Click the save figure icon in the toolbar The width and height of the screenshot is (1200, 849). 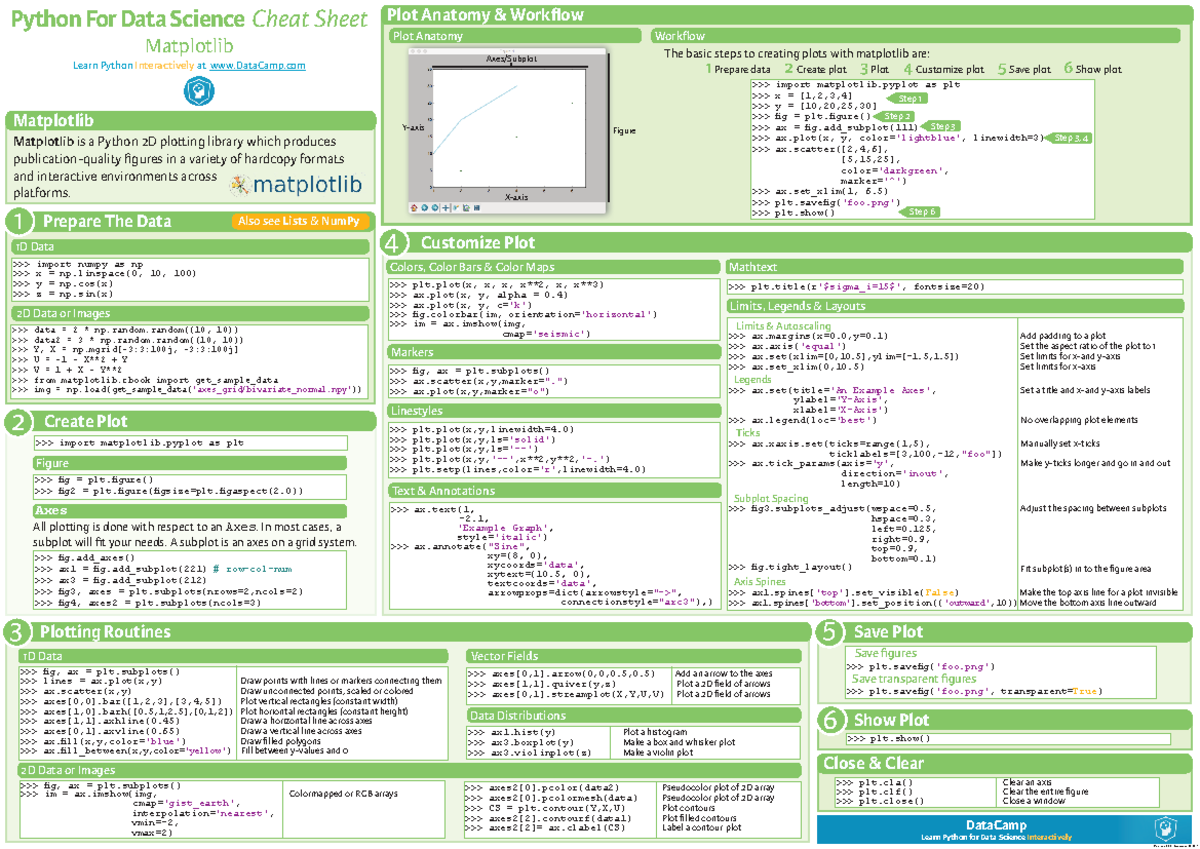tap(477, 208)
